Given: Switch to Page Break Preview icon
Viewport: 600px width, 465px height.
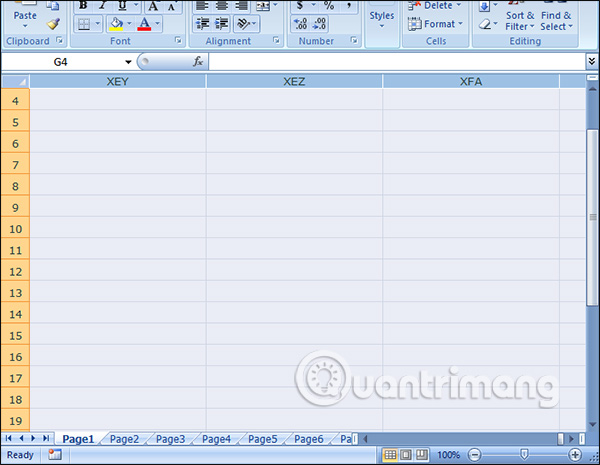Looking at the screenshot, I should 423,455.
